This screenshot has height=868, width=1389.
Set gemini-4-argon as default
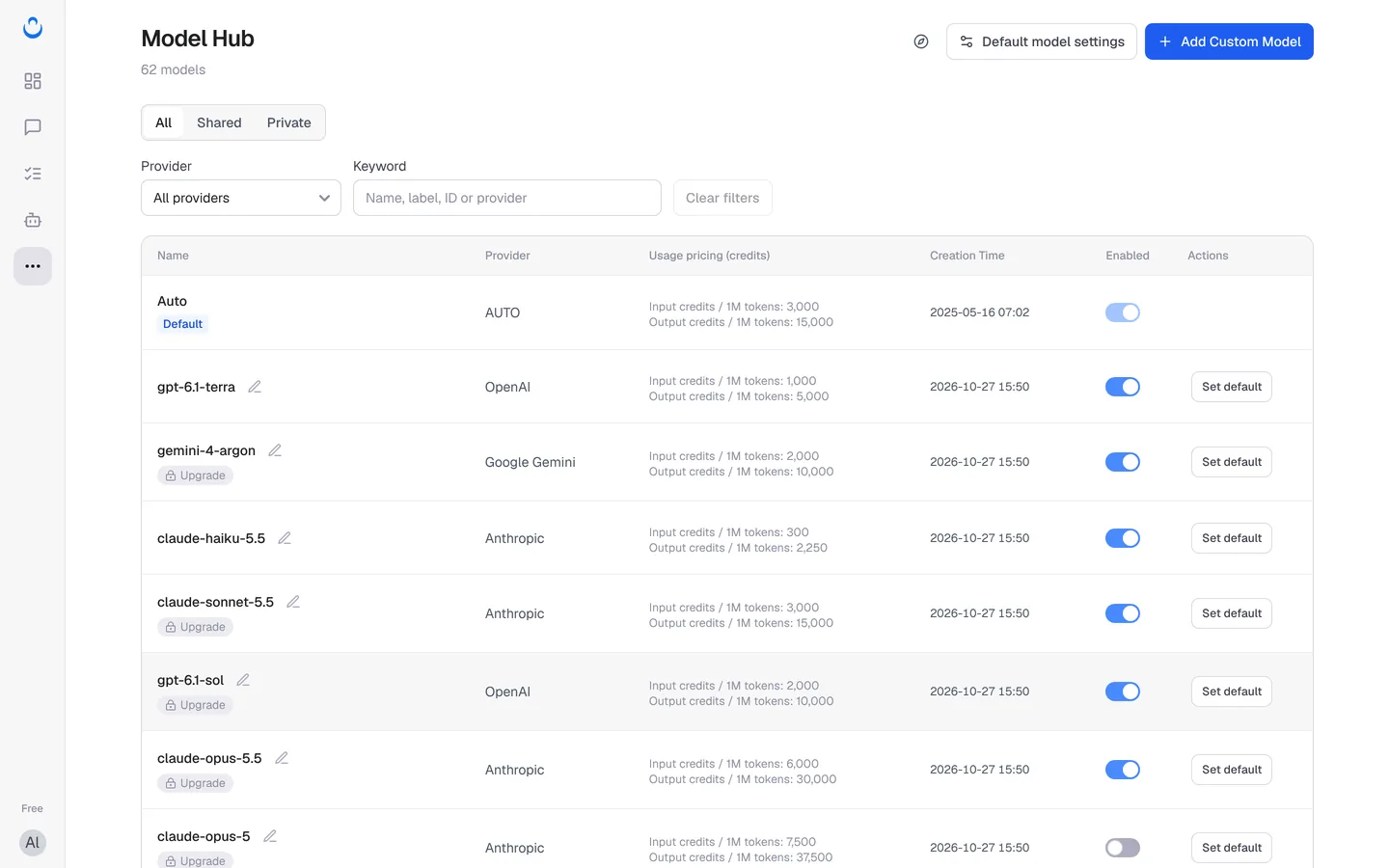pos(1232,462)
